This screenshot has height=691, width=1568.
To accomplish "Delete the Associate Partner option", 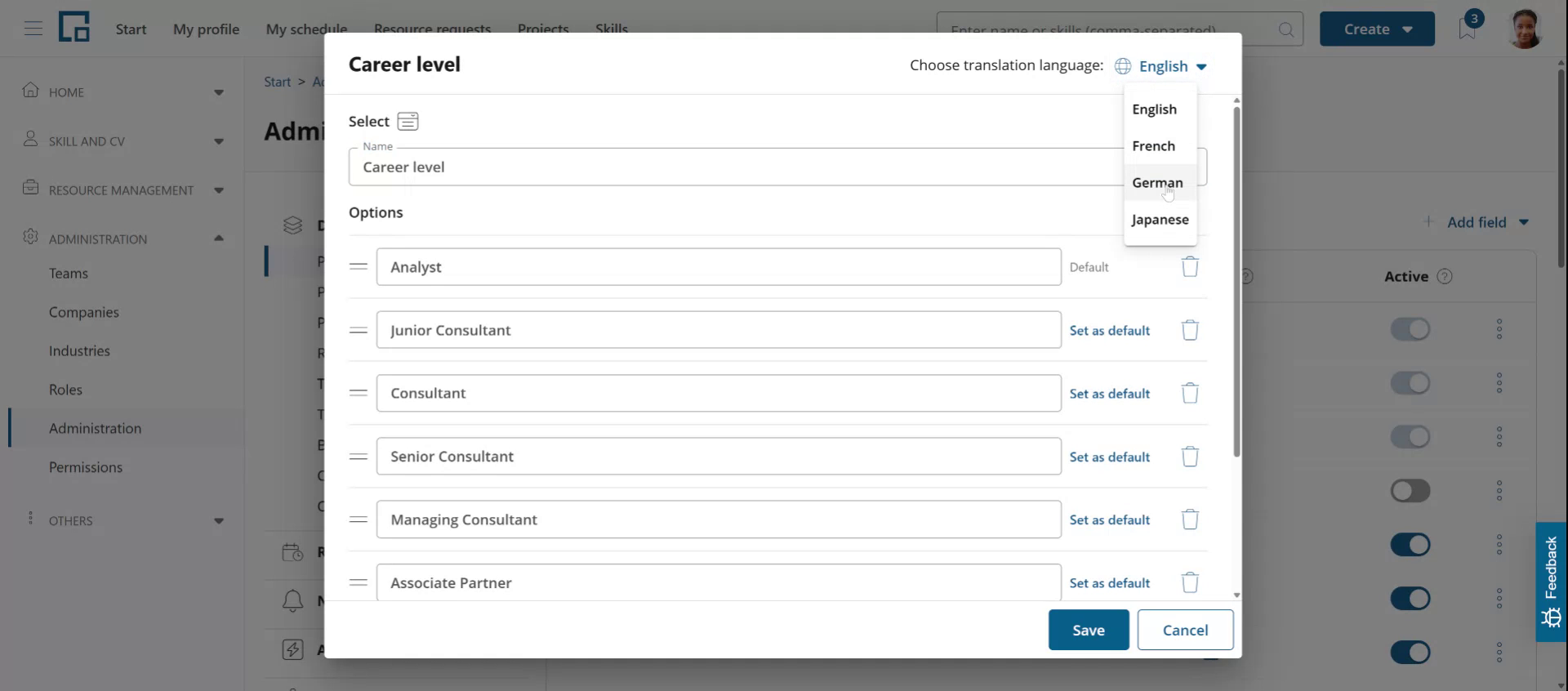I will tap(1190, 582).
